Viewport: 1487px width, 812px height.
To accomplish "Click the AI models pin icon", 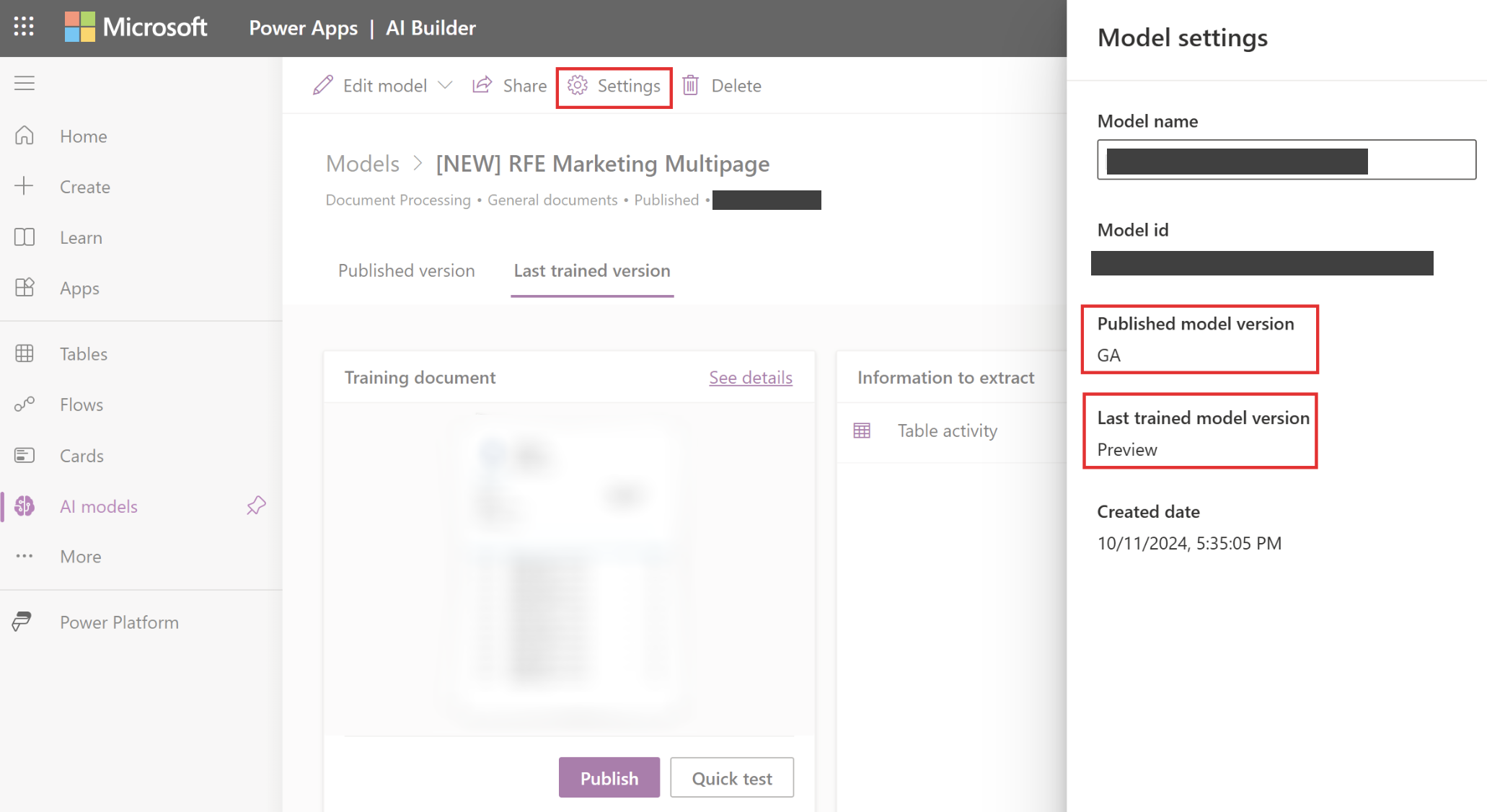I will pos(258,506).
